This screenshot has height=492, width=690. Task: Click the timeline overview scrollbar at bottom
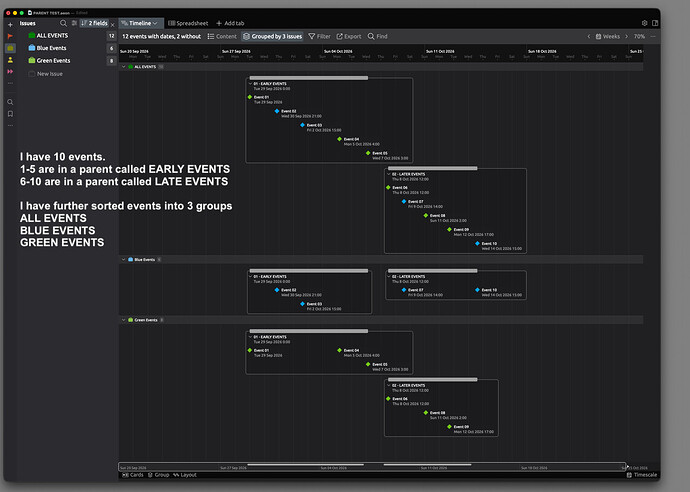click(372, 466)
